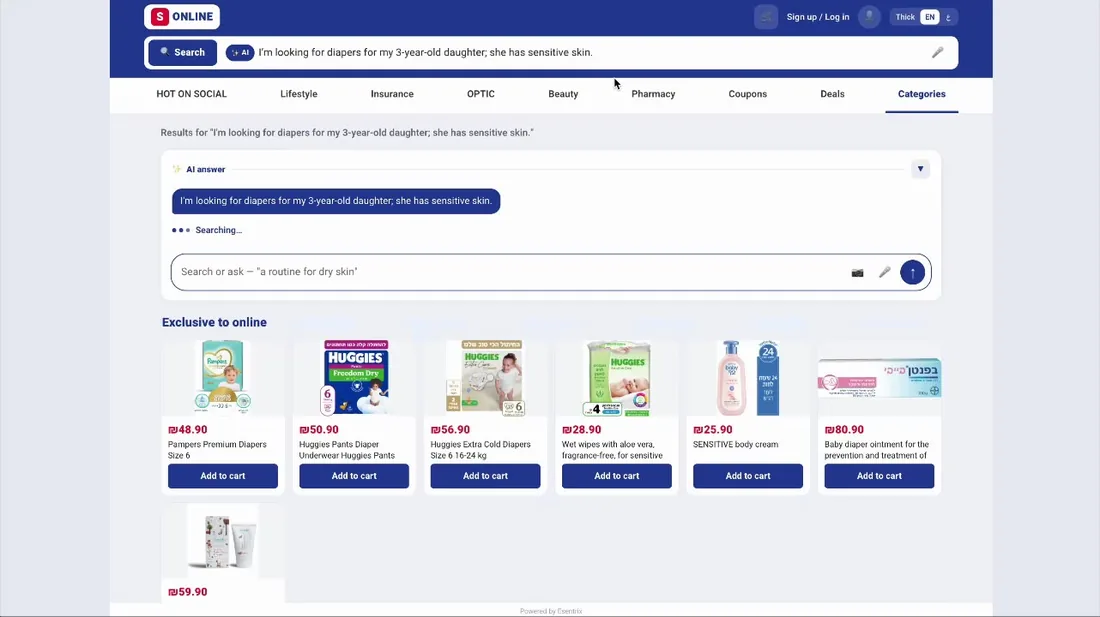This screenshot has height=617, width=1100.
Task: Click Sign up / Log in link
Action: [817, 17]
